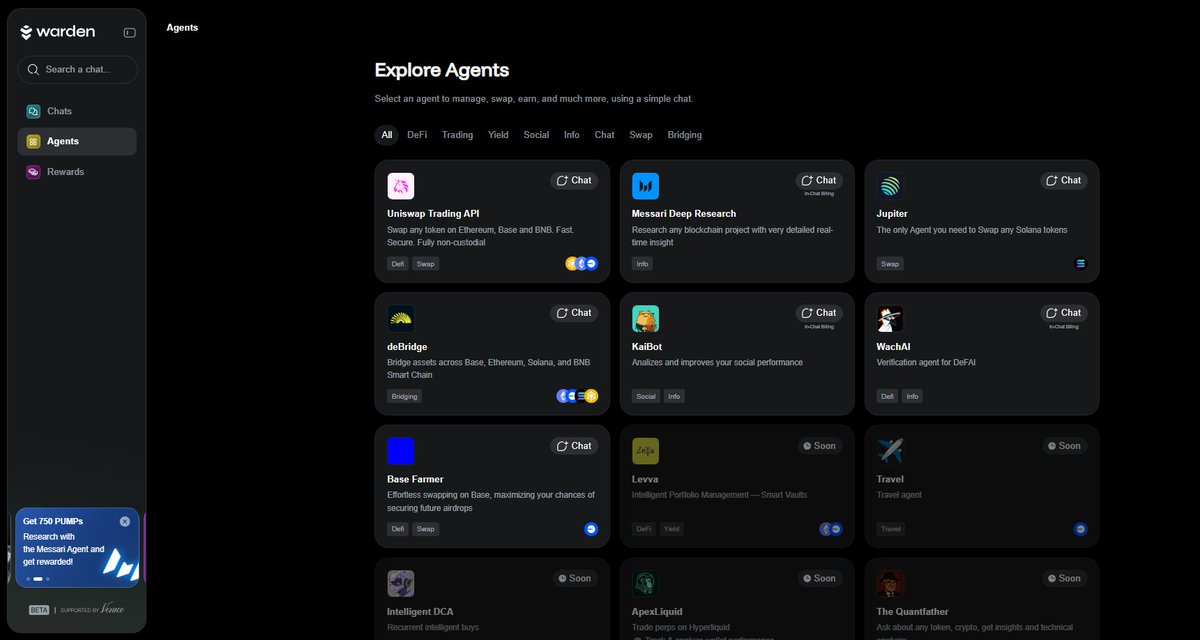Filter agents by Swap
Viewport: 1200px width, 640px height.
pos(641,135)
